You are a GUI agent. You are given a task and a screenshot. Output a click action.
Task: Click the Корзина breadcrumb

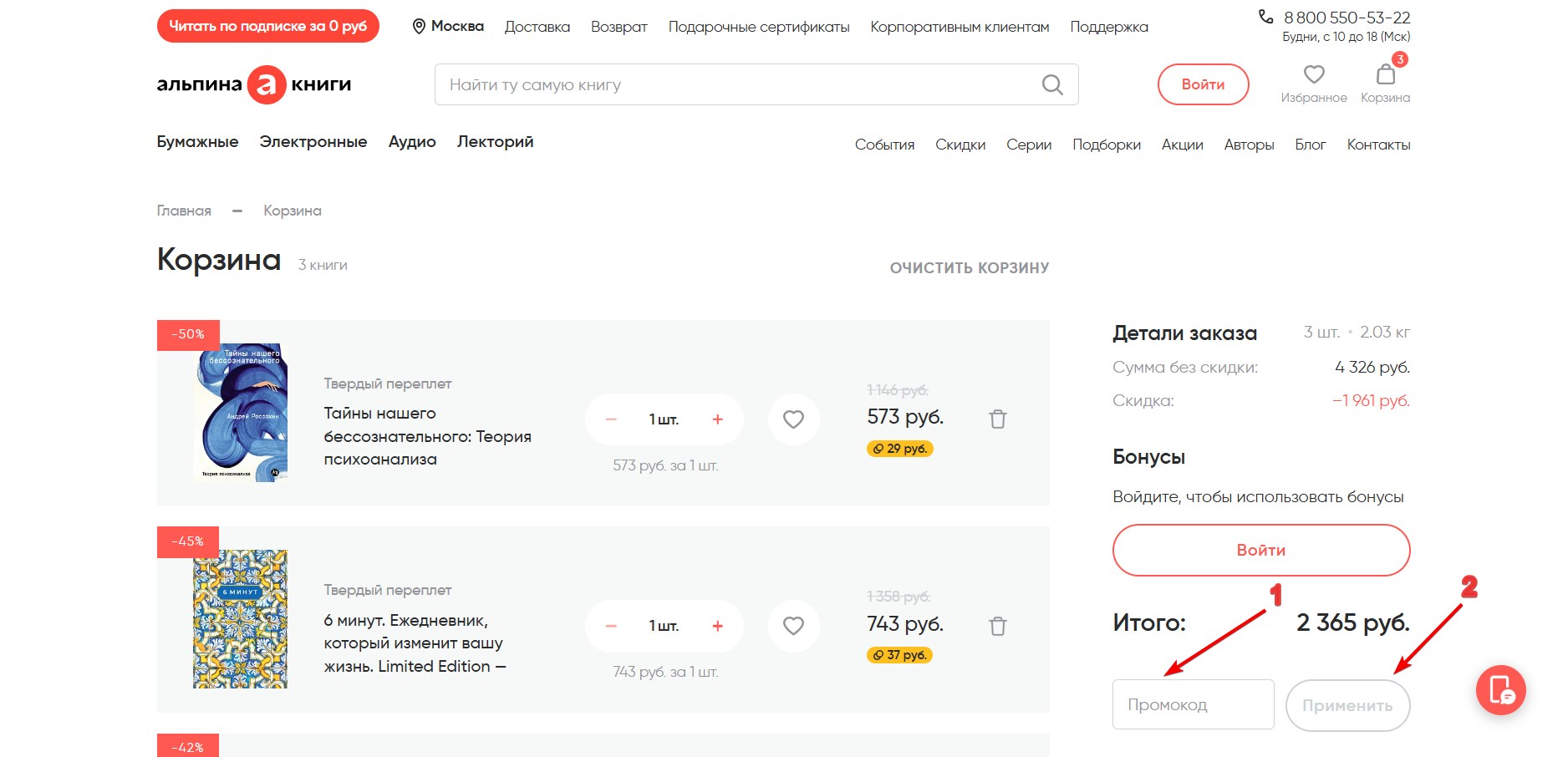tap(293, 211)
